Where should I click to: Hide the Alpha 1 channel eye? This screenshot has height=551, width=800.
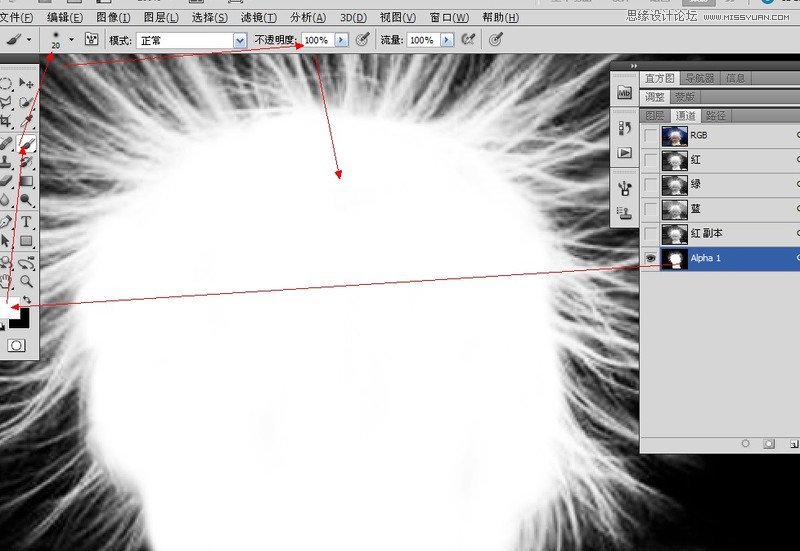(651, 258)
